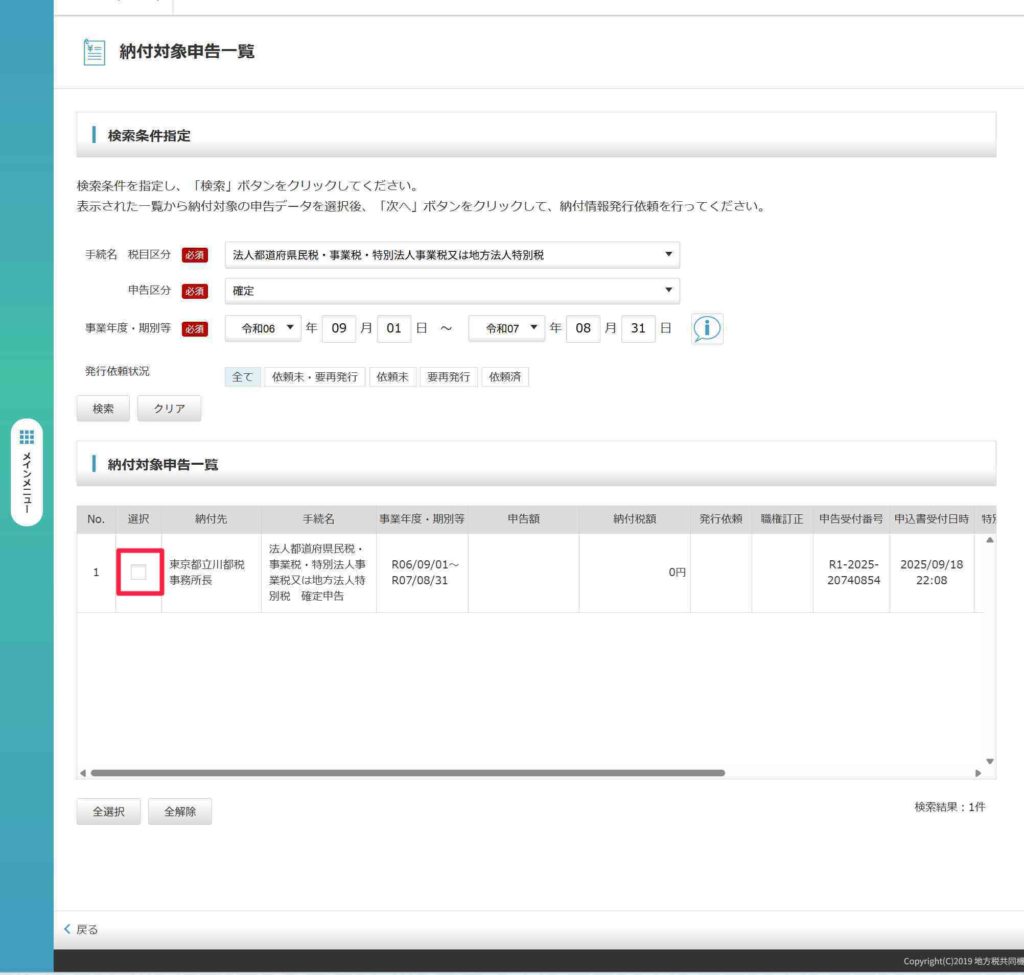Click horizontal scrollbar right arrow
The image size is (1024, 975).
978,773
